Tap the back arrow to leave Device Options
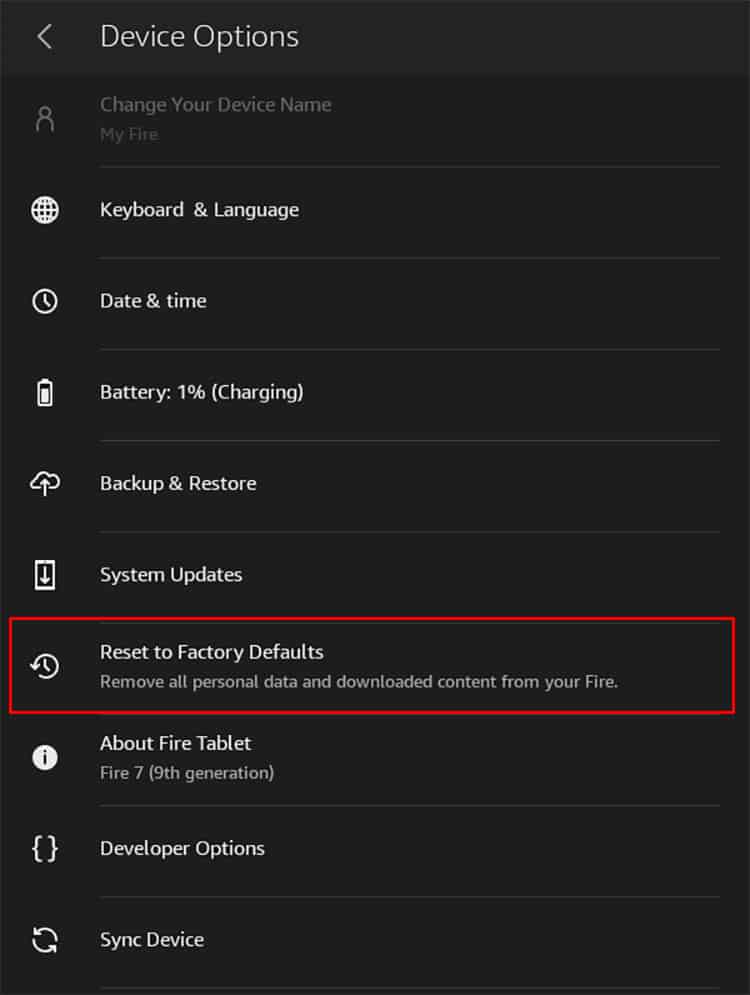The width and height of the screenshot is (750, 995). pyautogui.click(x=45, y=36)
